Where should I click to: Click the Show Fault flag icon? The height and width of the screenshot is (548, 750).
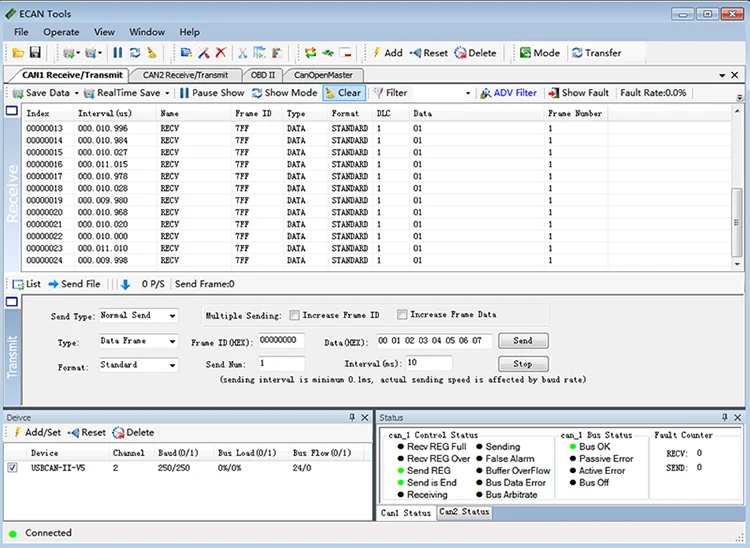553,93
